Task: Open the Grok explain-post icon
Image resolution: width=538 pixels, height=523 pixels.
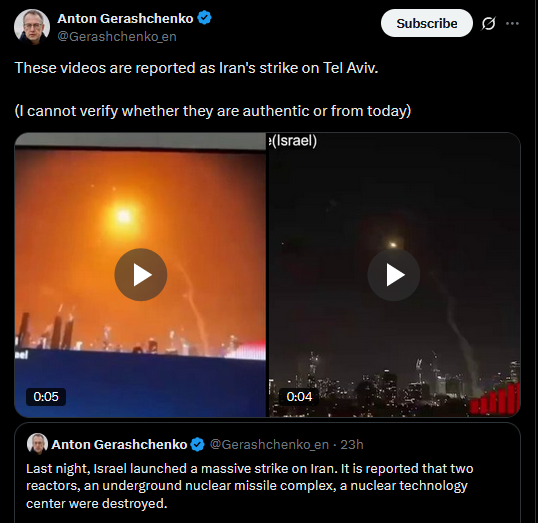Action: (488, 23)
